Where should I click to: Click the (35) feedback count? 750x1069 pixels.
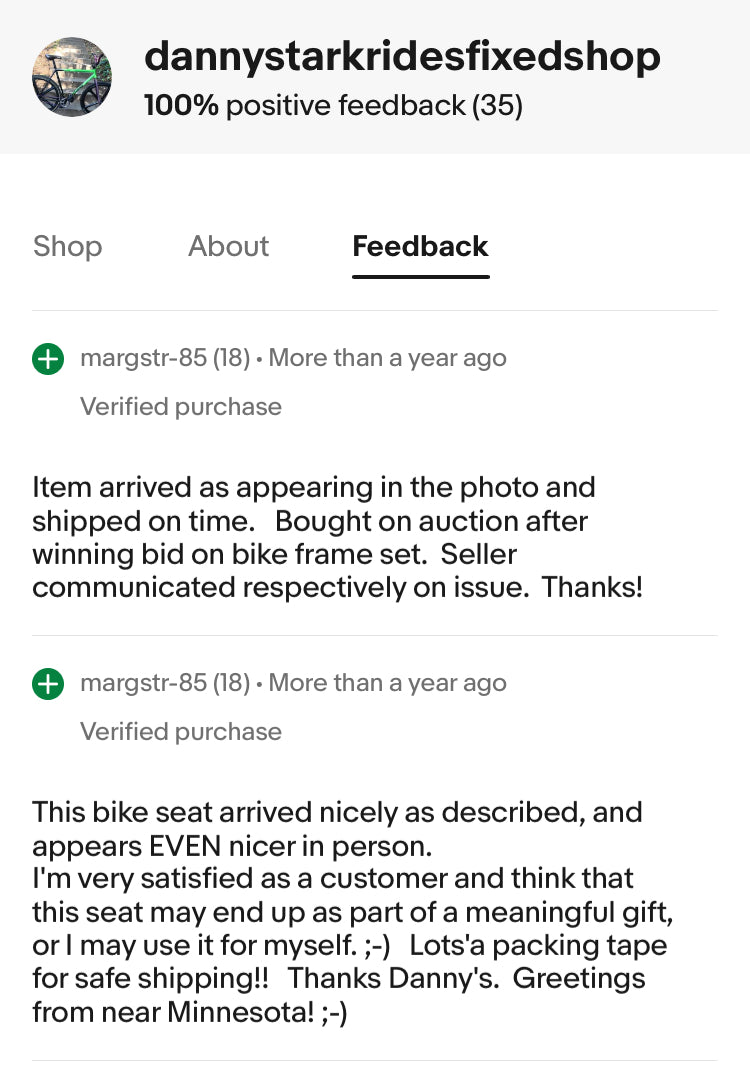[497, 105]
